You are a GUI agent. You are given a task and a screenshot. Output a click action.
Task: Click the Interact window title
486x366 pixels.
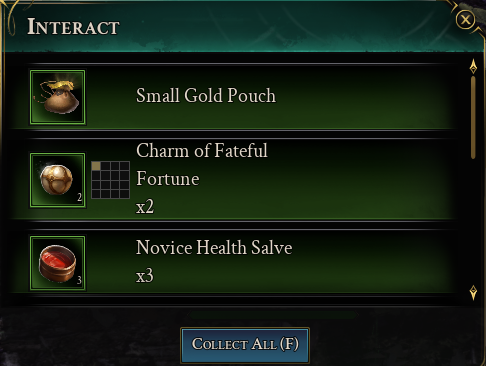coord(73,27)
